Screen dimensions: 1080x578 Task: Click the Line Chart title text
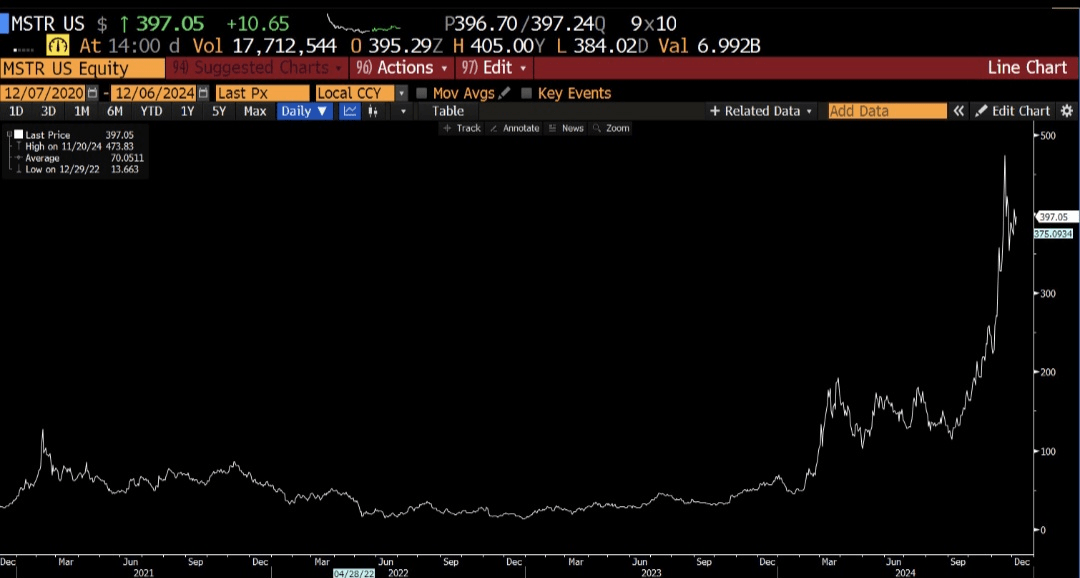pyautogui.click(x=1027, y=68)
